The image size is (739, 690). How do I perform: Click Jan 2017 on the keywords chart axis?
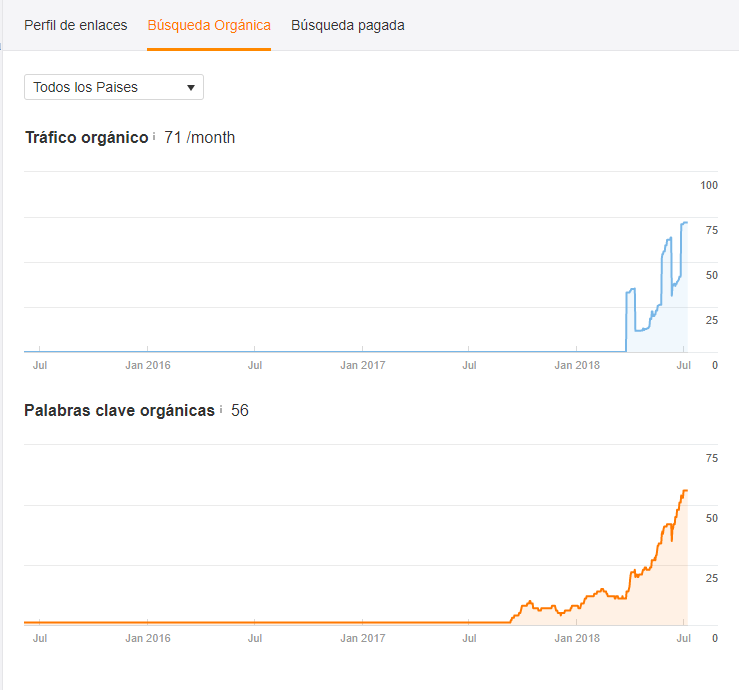tap(362, 638)
